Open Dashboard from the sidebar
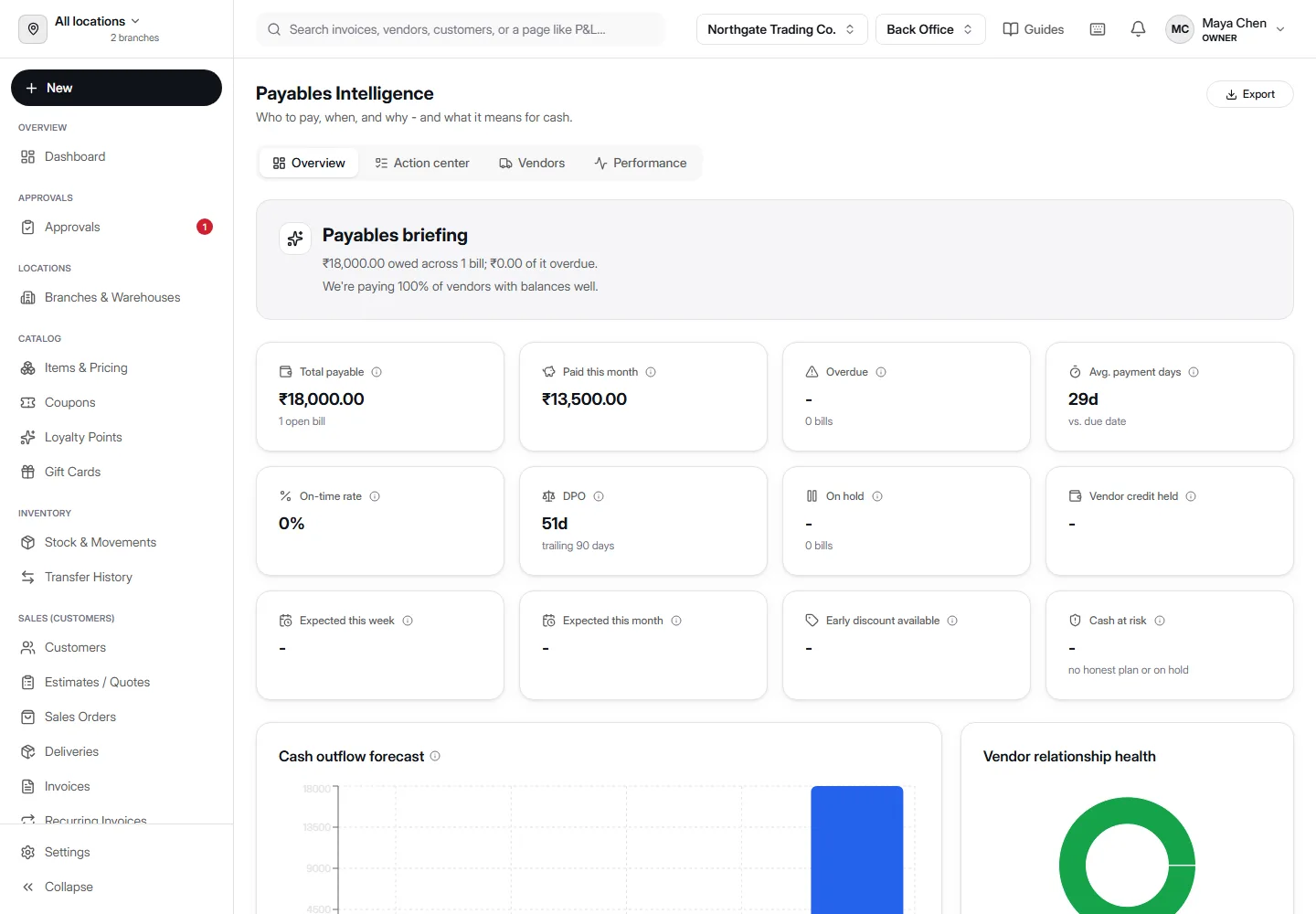 click(x=116, y=156)
